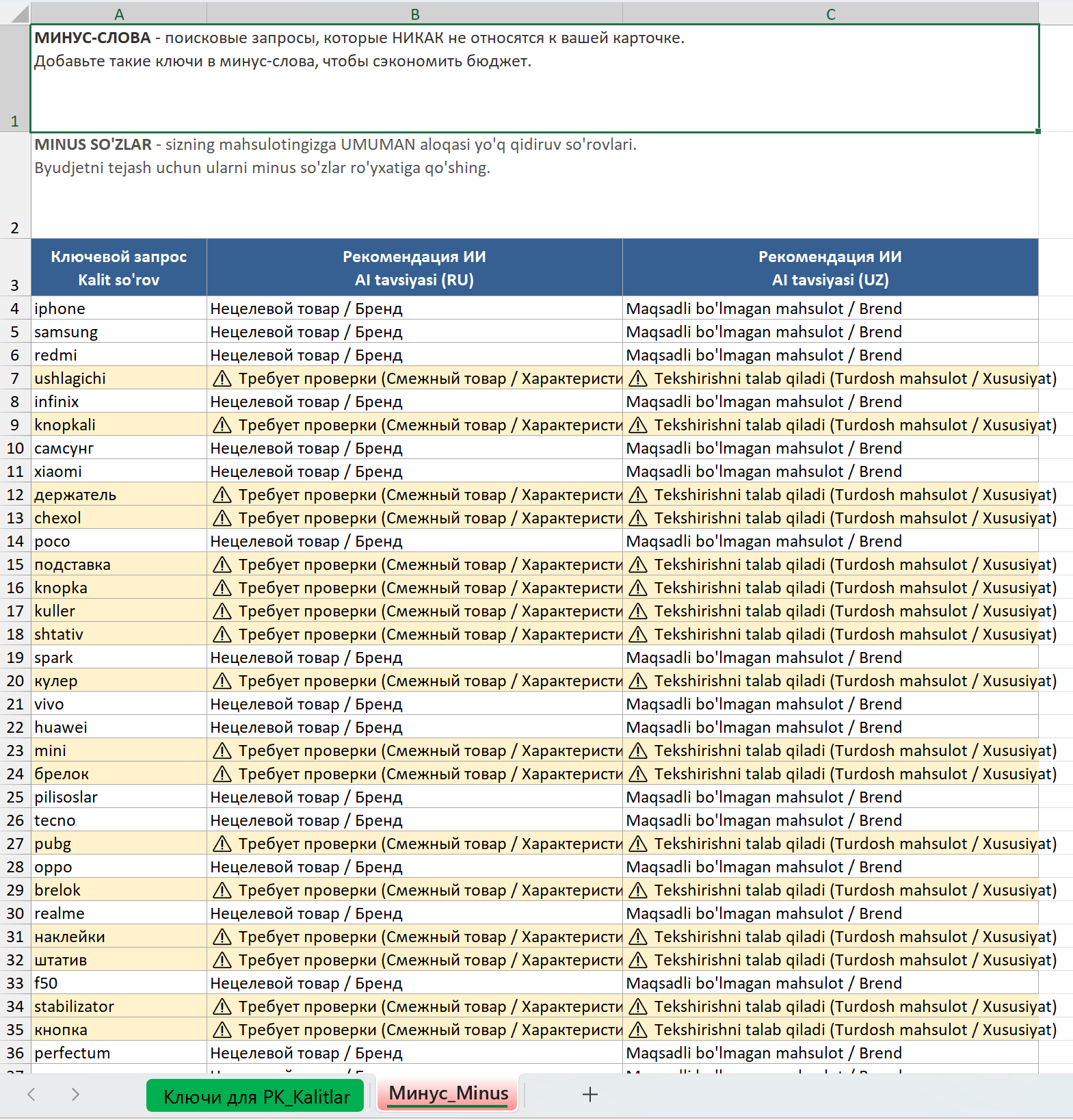
Task: Click Maqsadli bo'lmagan mahsulot / Brend in samsung row
Action: click(830, 331)
